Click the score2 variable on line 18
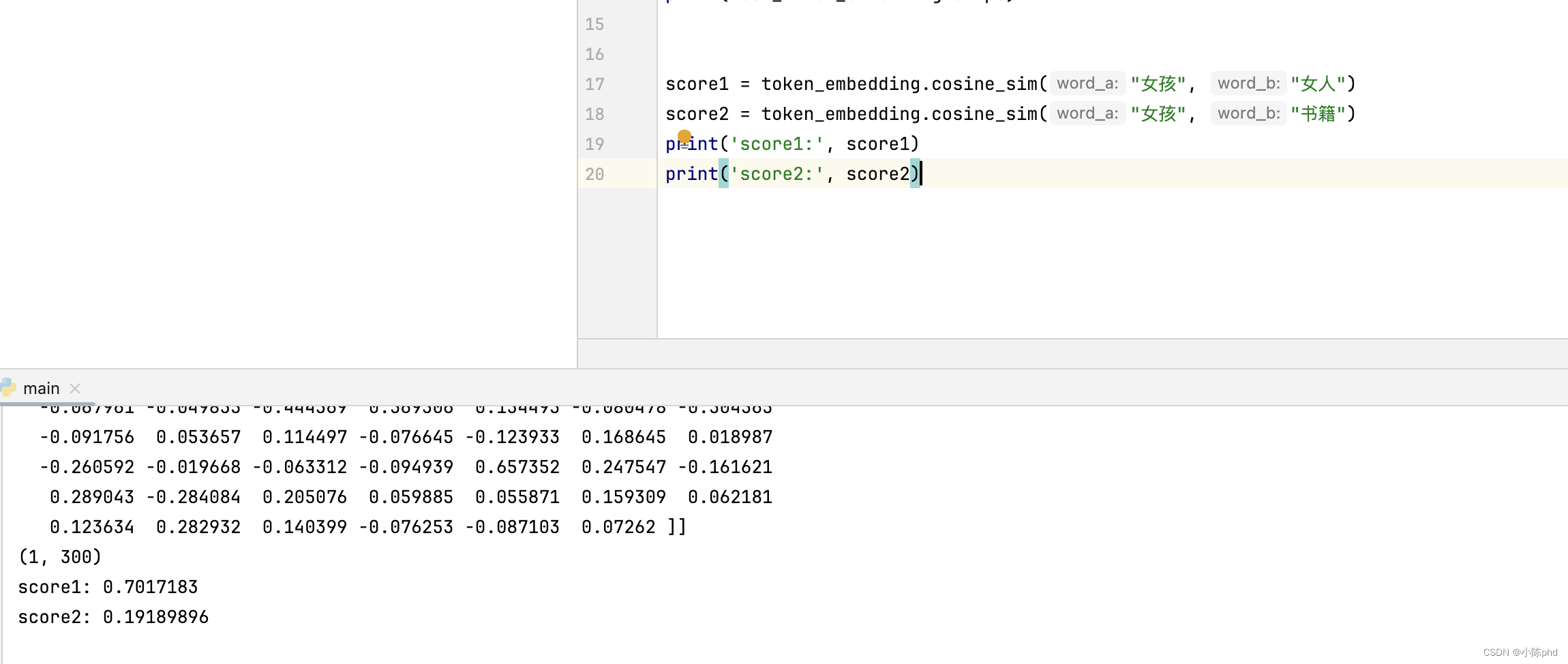The width and height of the screenshot is (1568, 664). pos(697,114)
